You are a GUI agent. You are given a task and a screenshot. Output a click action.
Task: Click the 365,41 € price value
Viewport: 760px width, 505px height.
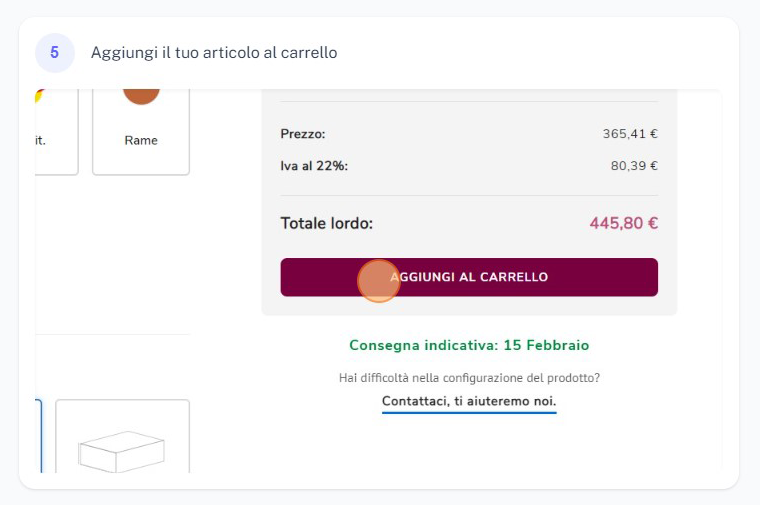630,134
